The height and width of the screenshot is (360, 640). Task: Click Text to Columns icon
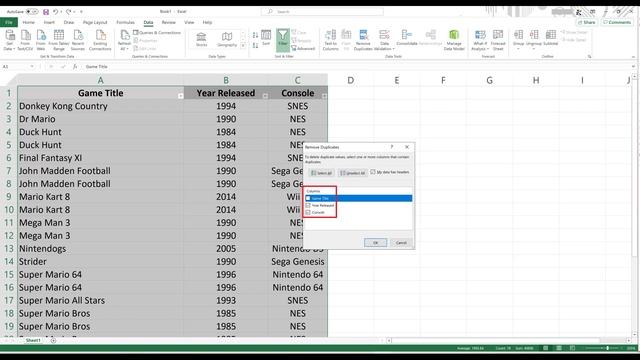click(x=331, y=36)
